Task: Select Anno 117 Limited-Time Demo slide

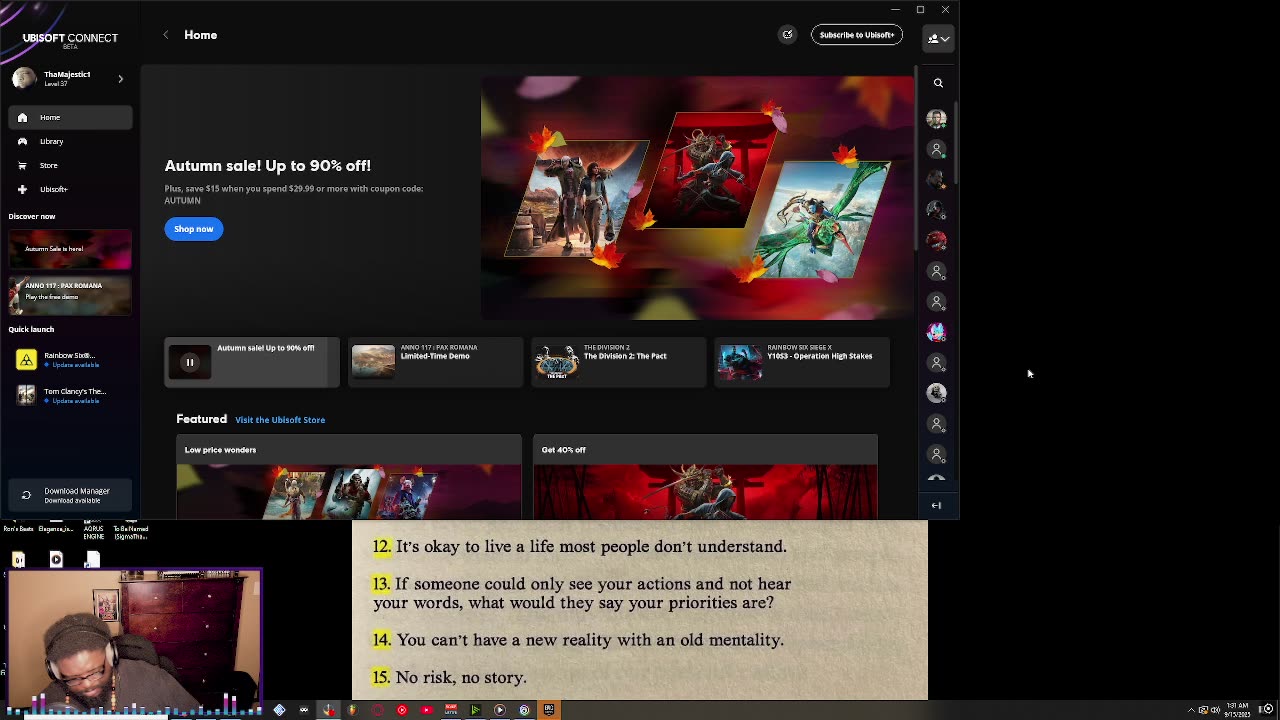Action: coord(435,362)
